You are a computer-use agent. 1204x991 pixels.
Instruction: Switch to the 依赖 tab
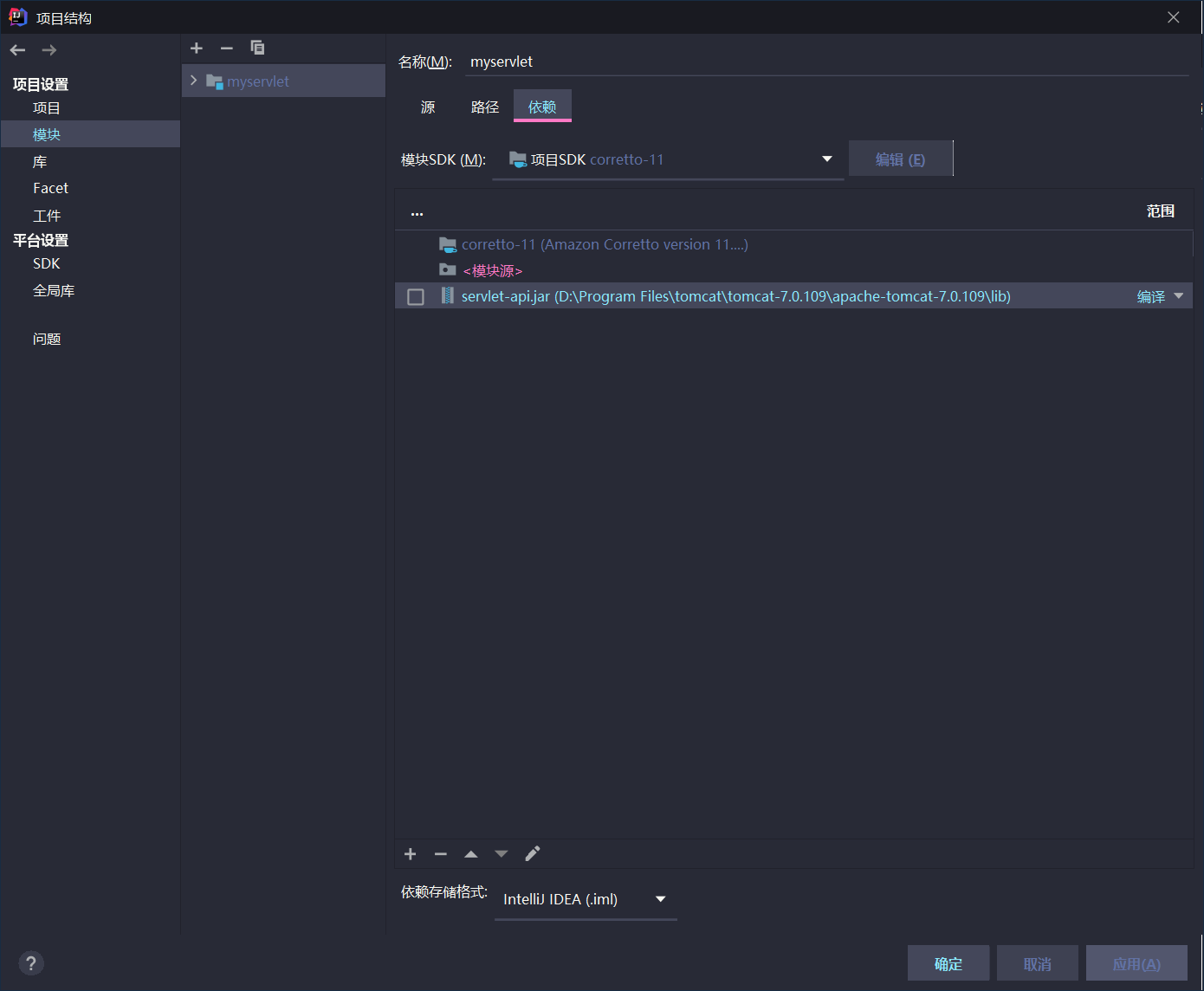click(542, 107)
